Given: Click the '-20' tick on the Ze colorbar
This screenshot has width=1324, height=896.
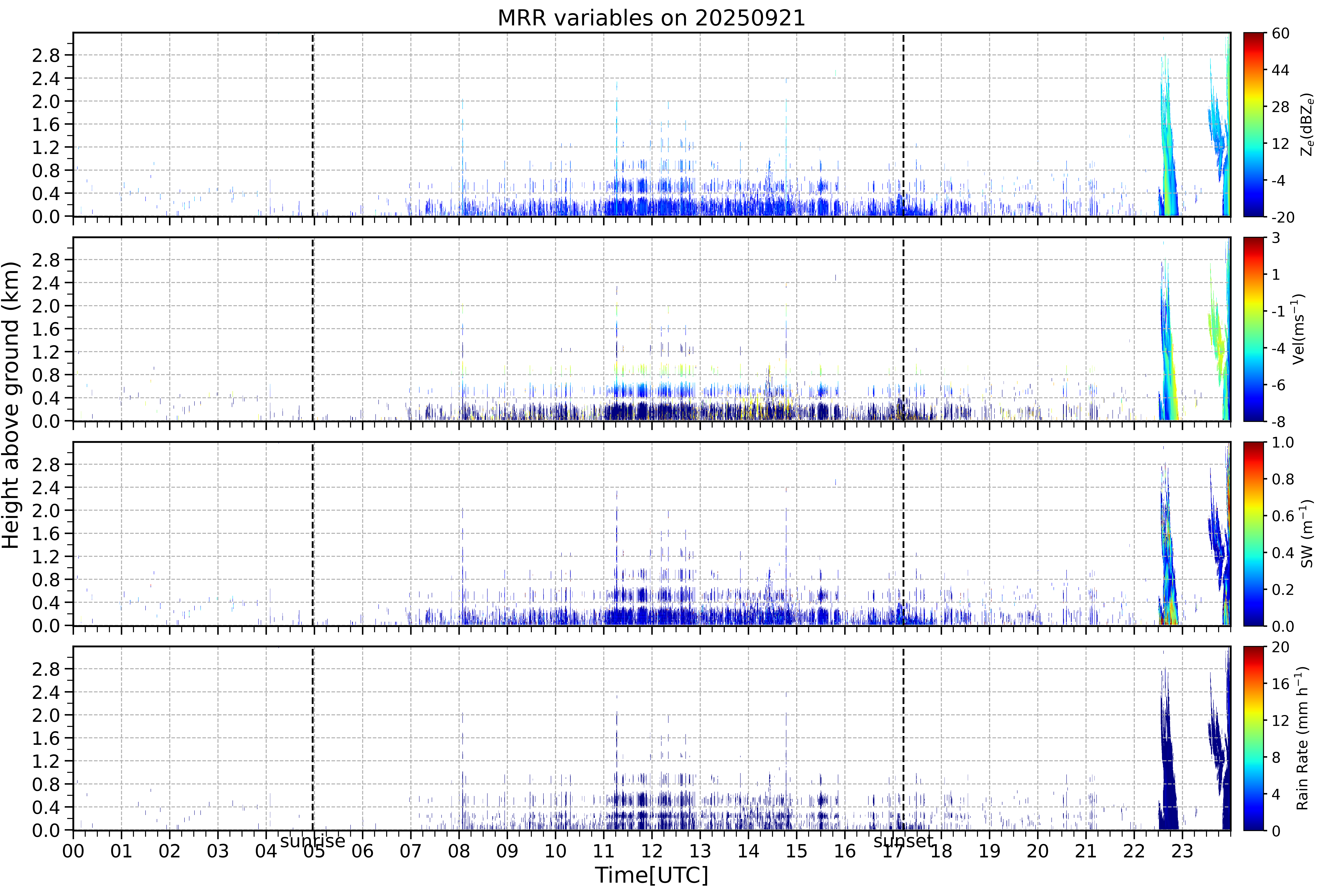Looking at the screenshot, I should (1283, 217).
